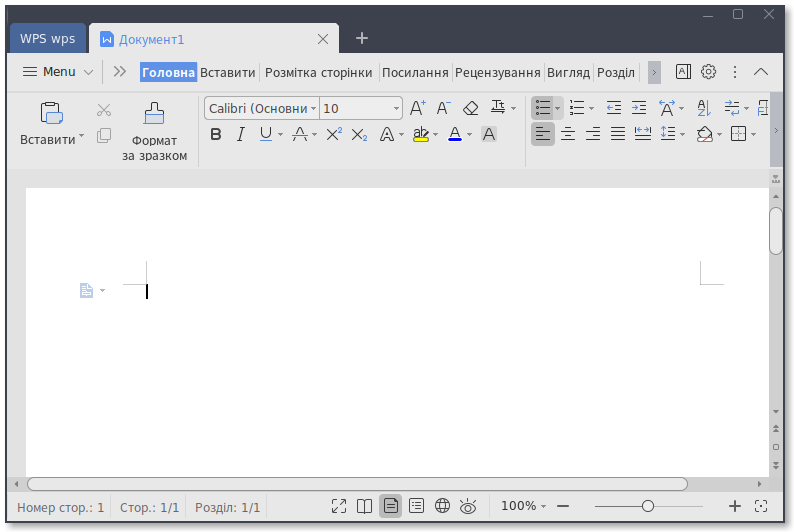Toggle bulleted list button
This screenshot has width=794, height=532.
543,107
